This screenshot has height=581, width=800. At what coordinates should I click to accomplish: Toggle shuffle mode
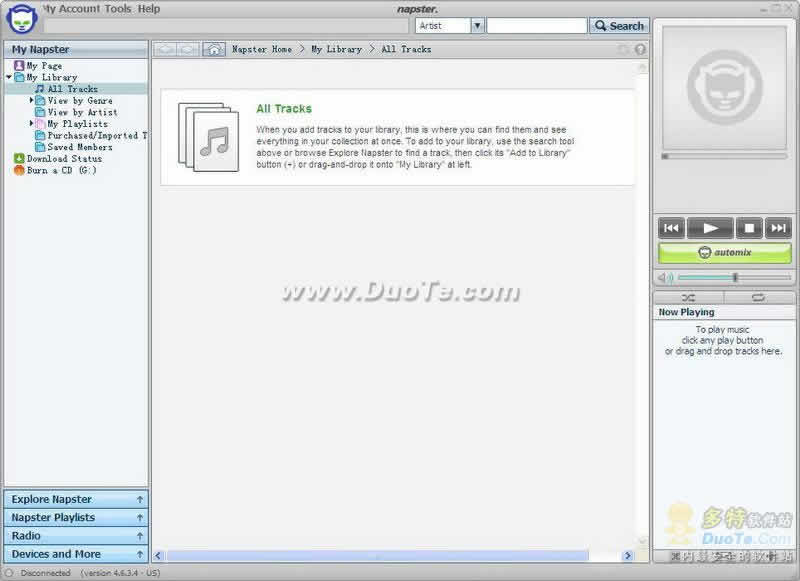coord(688,297)
